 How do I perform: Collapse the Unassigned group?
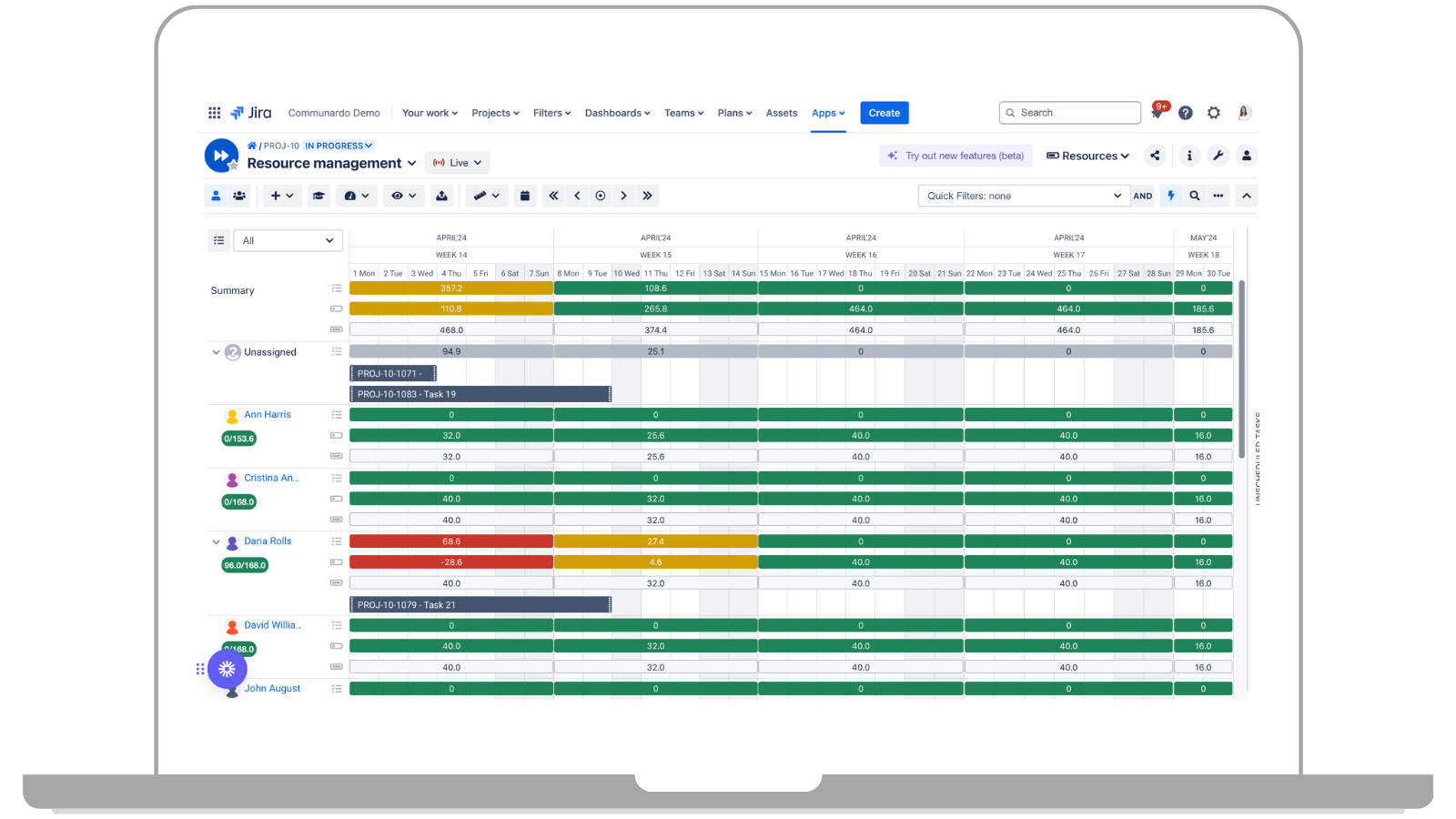click(216, 352)
